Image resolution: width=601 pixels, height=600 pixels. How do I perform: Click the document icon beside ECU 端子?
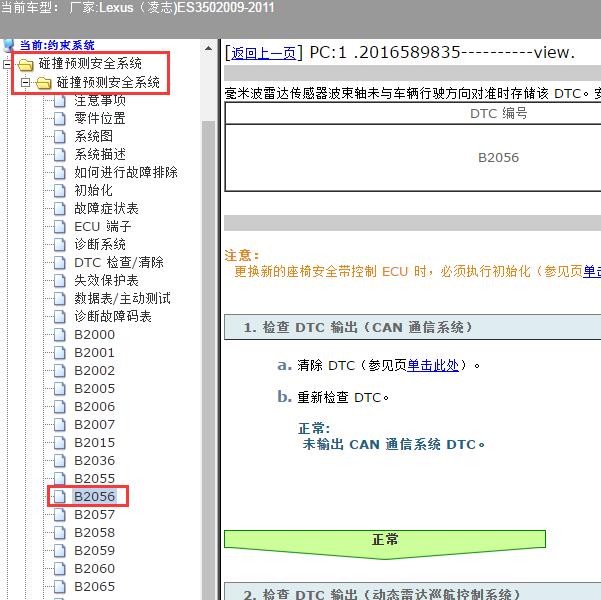click(59, 226)
